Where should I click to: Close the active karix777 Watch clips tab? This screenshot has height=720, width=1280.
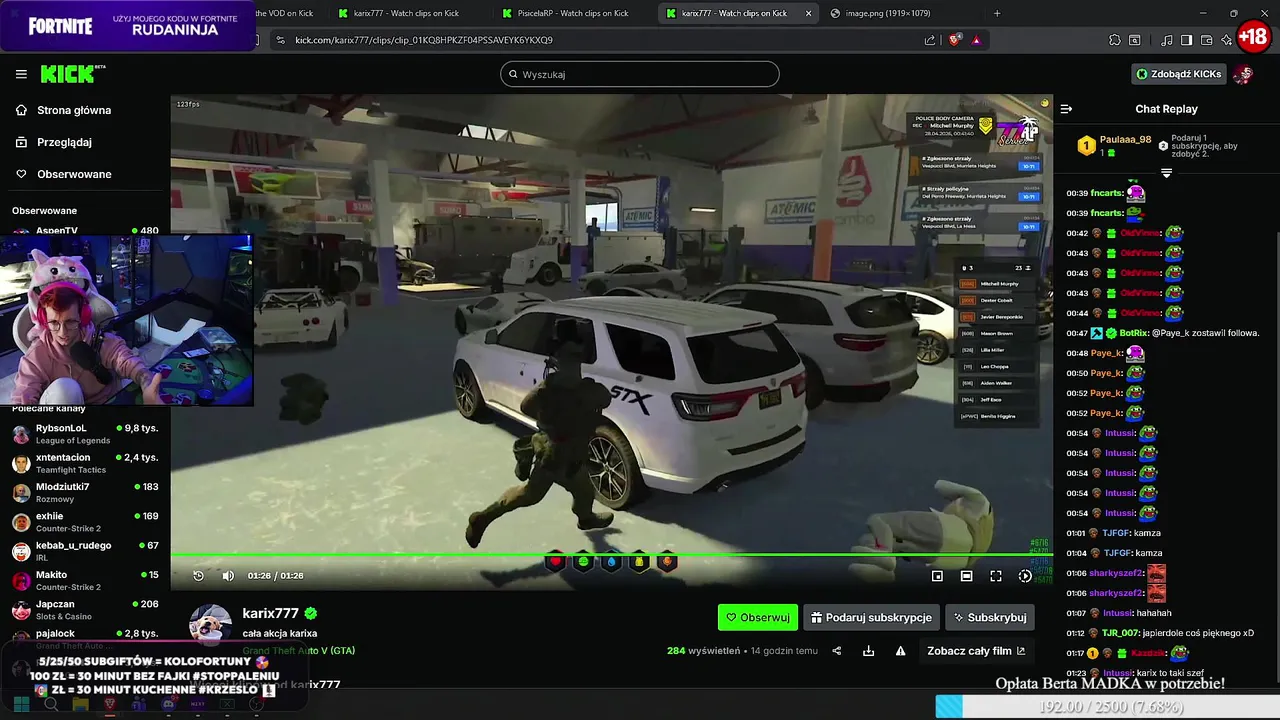808,13
